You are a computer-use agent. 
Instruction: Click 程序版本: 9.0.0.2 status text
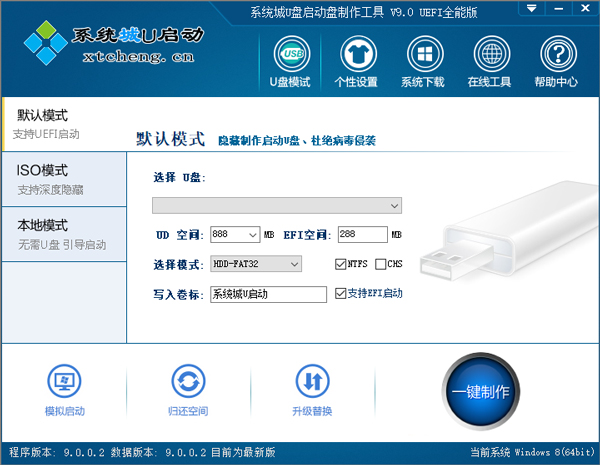point(57,452)
